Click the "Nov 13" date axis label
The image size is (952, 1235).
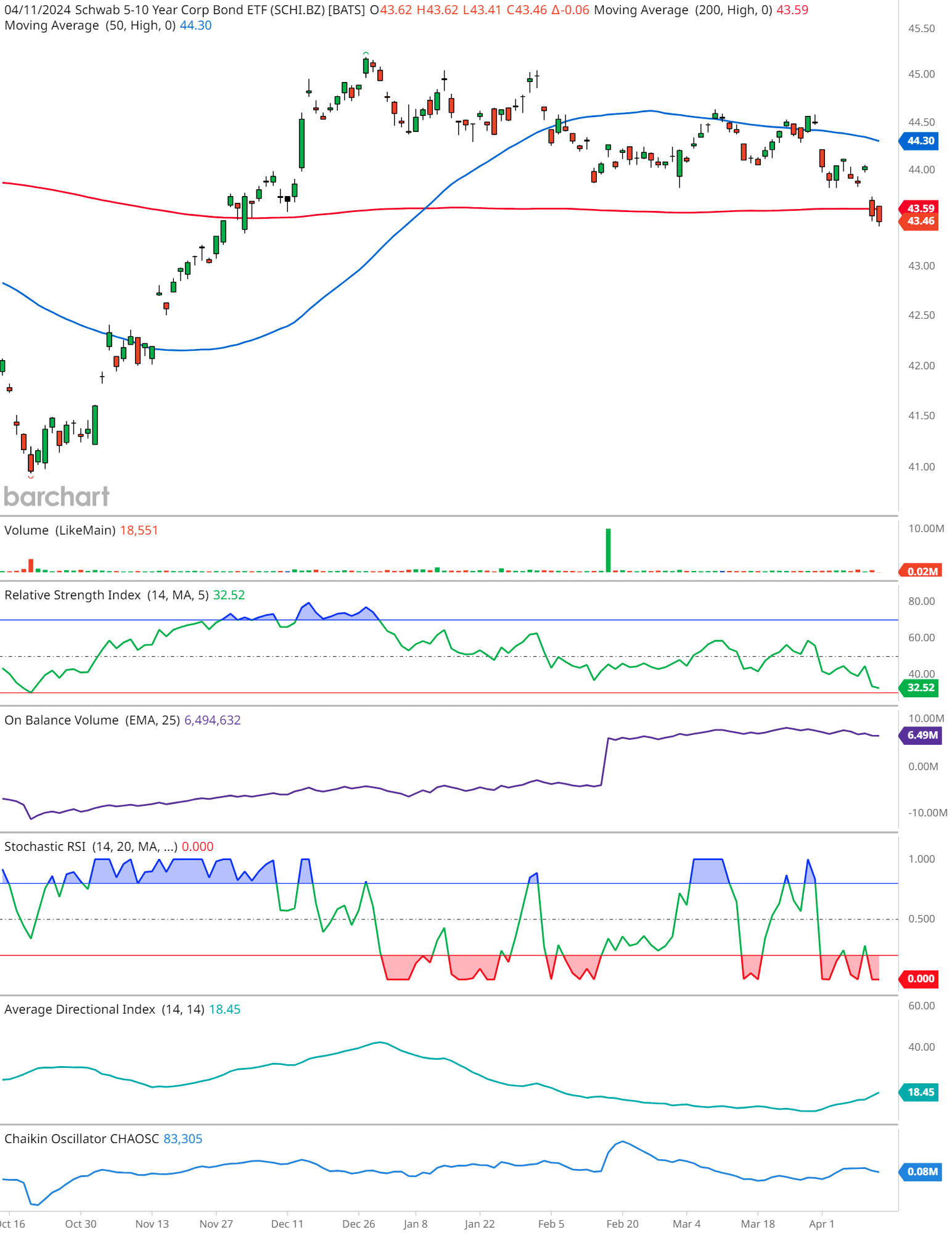[x=152, y=1224]
